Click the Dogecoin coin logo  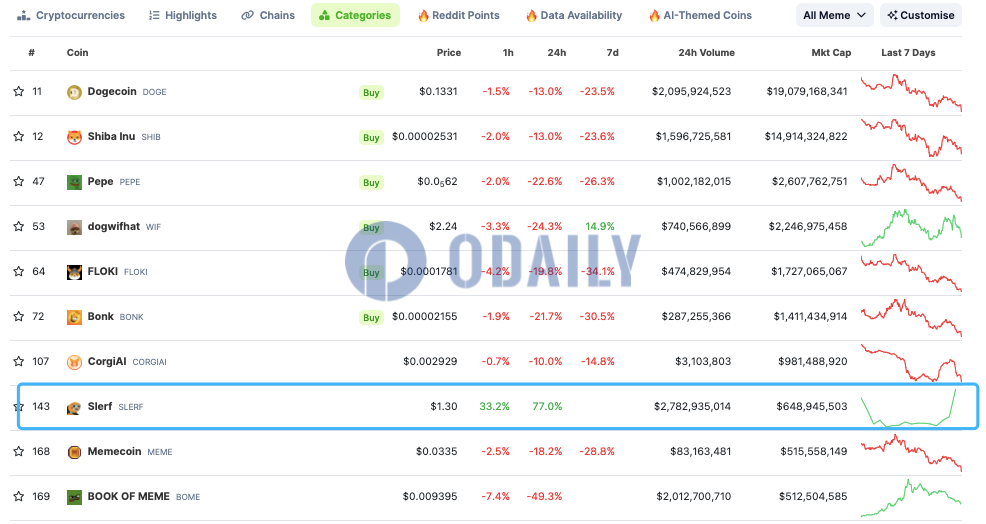tap(74, 92)
